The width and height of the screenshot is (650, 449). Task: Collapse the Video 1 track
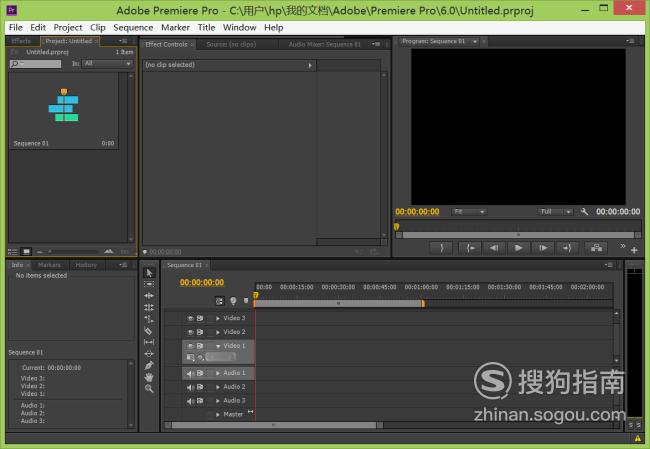pyautogui.click(x=218, y=346)
